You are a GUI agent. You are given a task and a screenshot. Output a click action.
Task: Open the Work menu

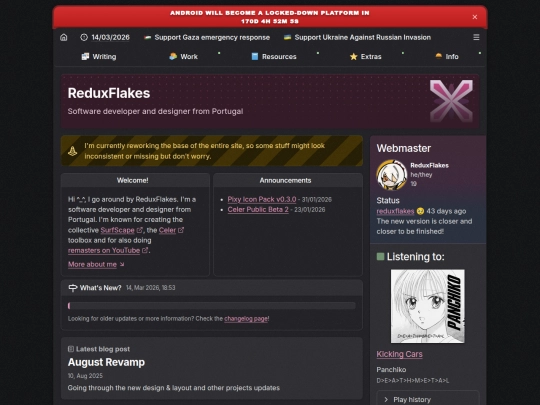pyautogui.click(x=184, y=56)
